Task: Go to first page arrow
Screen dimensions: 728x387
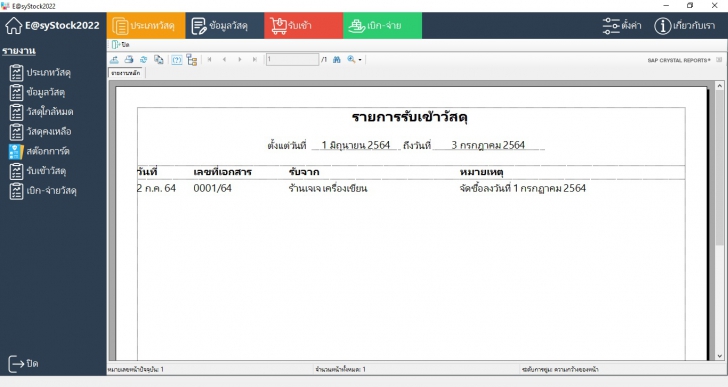Action: coord(210,59)
